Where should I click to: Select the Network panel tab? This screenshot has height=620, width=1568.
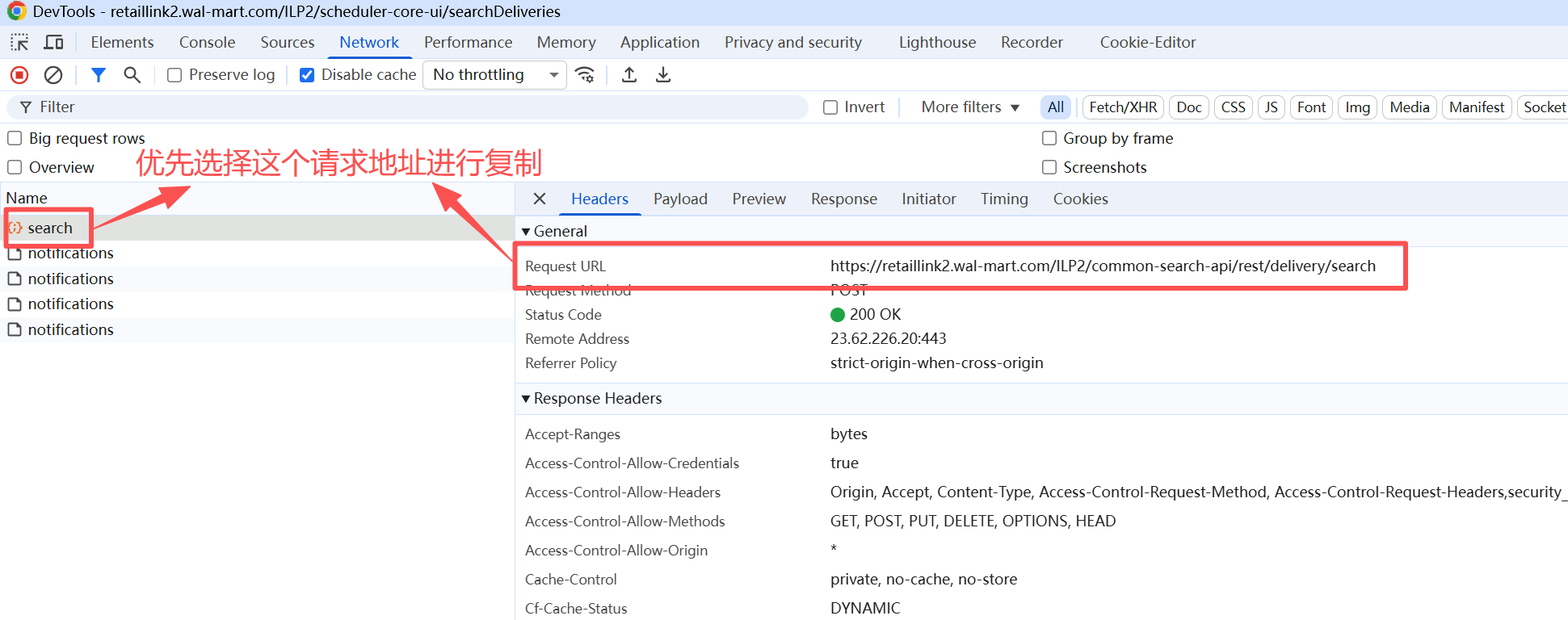point(369,42)
